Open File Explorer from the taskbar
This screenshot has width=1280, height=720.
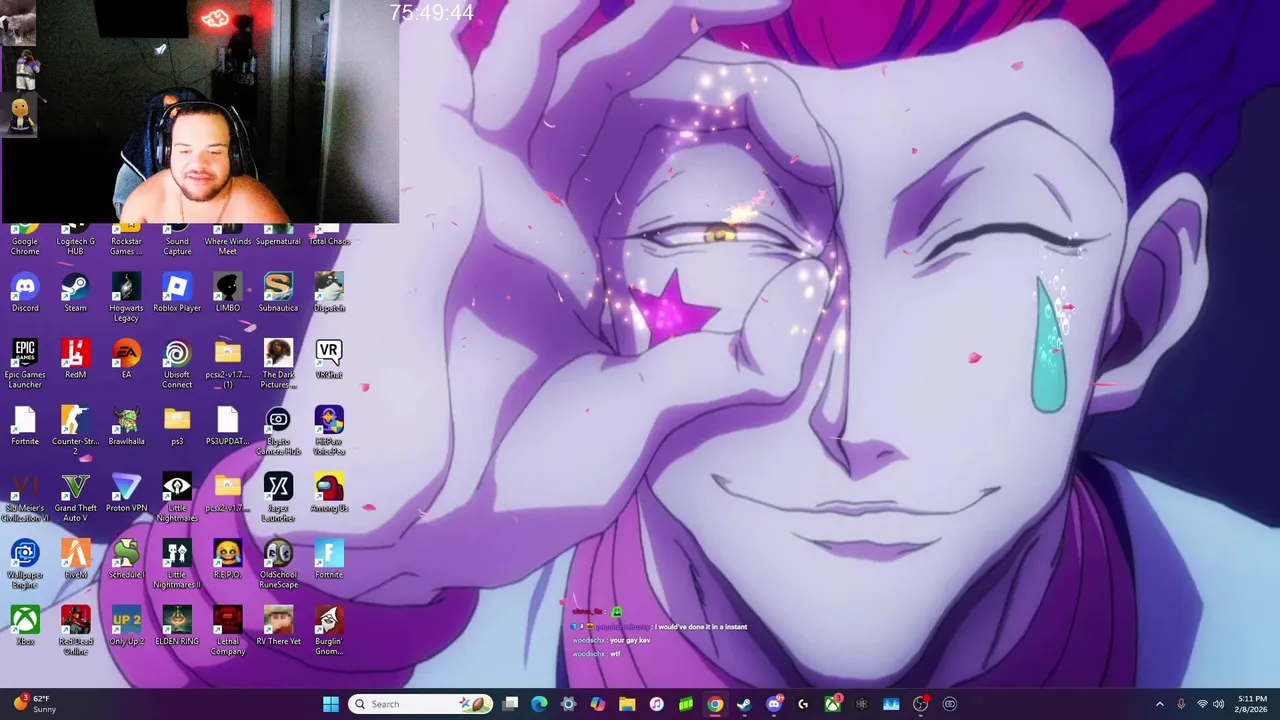click(x=627, y=704)
